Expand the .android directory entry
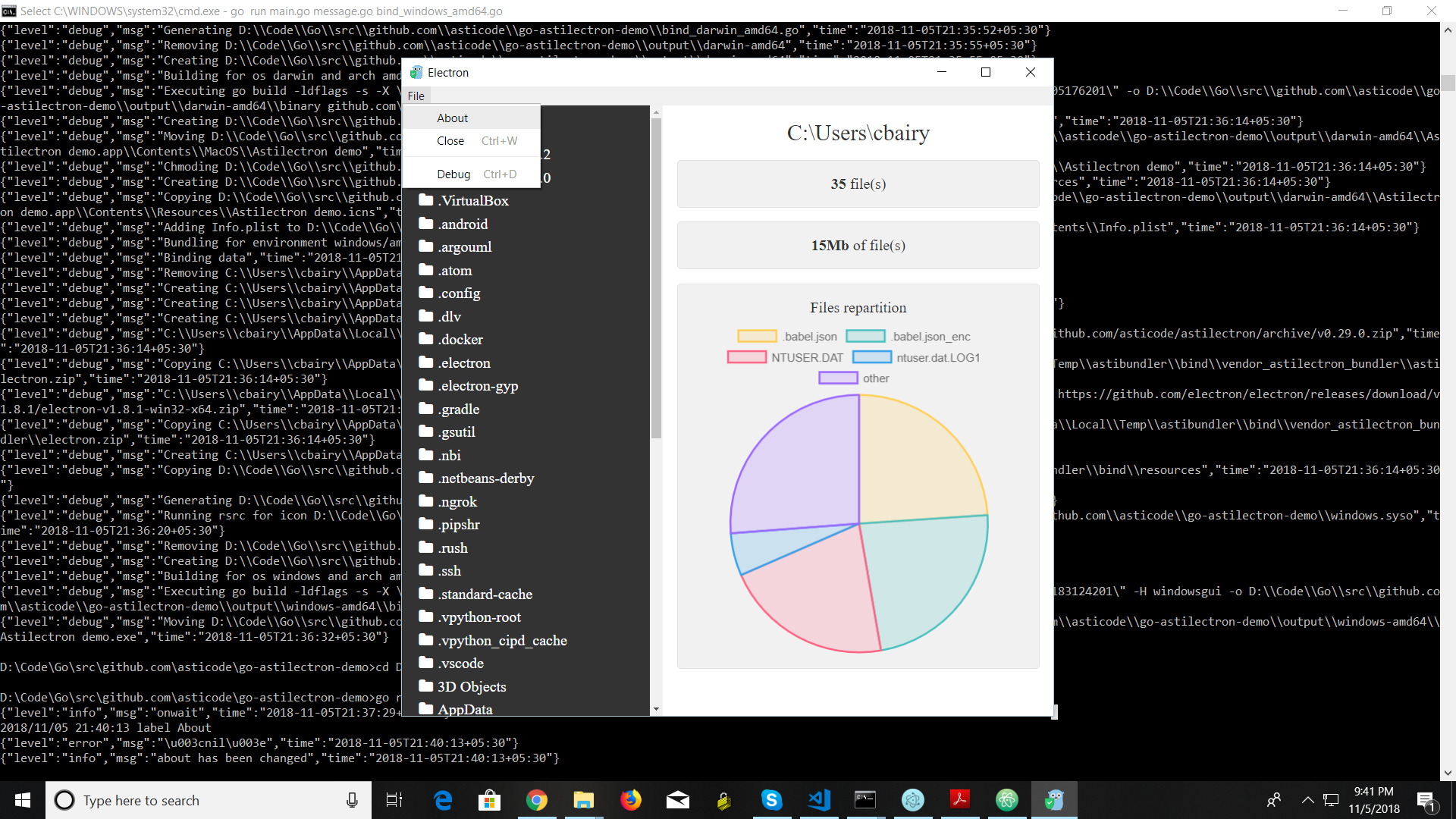The height and width of the screenshot is (819, 1456). point(462,224)
